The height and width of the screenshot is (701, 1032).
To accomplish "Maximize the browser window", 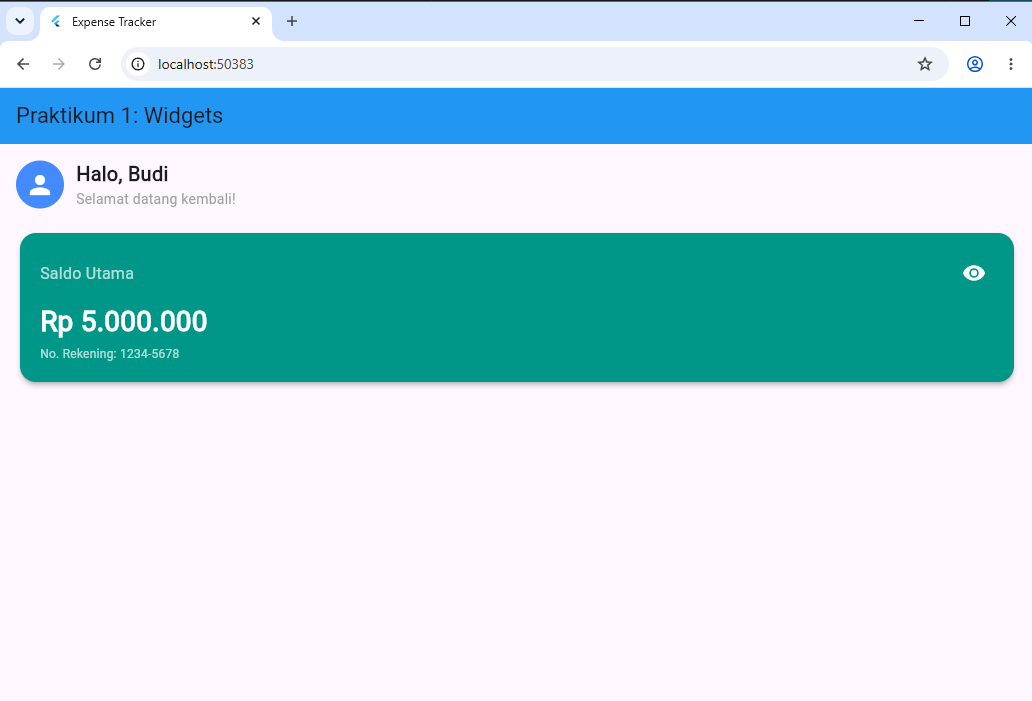I will coord(965,21).
